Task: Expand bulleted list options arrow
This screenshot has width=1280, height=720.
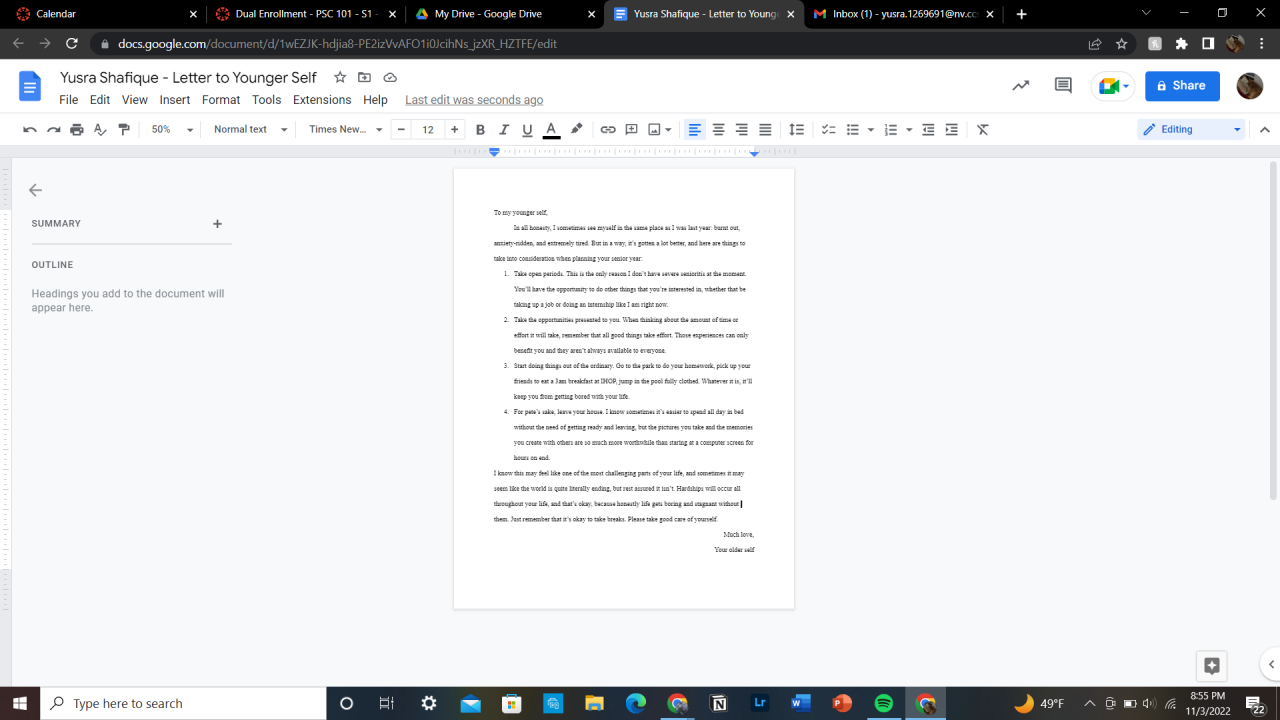Action: point(871,129)
